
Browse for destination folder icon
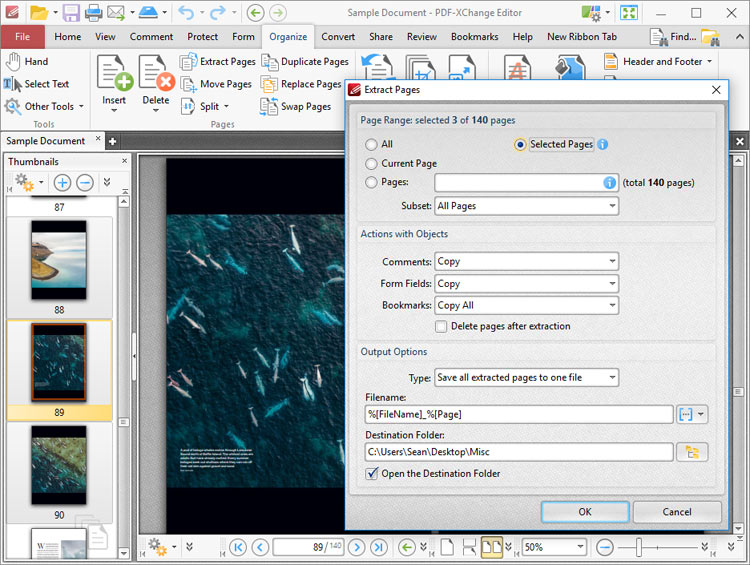(x=692, y=452)
